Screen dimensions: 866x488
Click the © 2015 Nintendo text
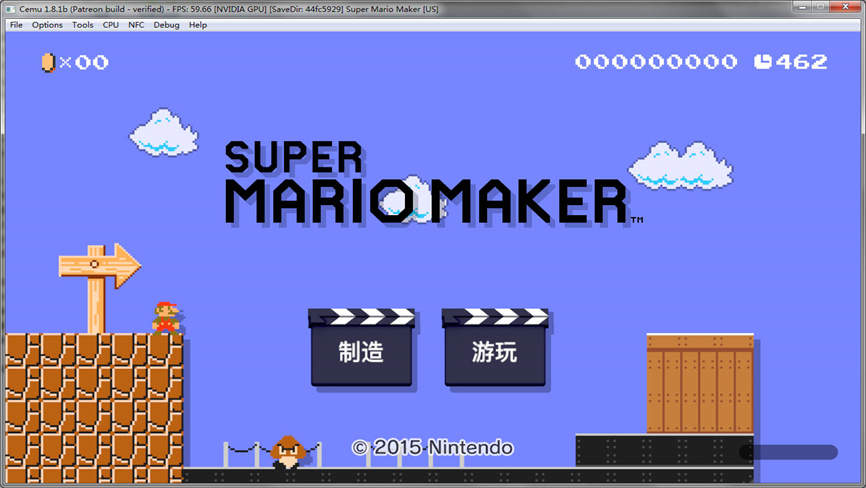432,447
